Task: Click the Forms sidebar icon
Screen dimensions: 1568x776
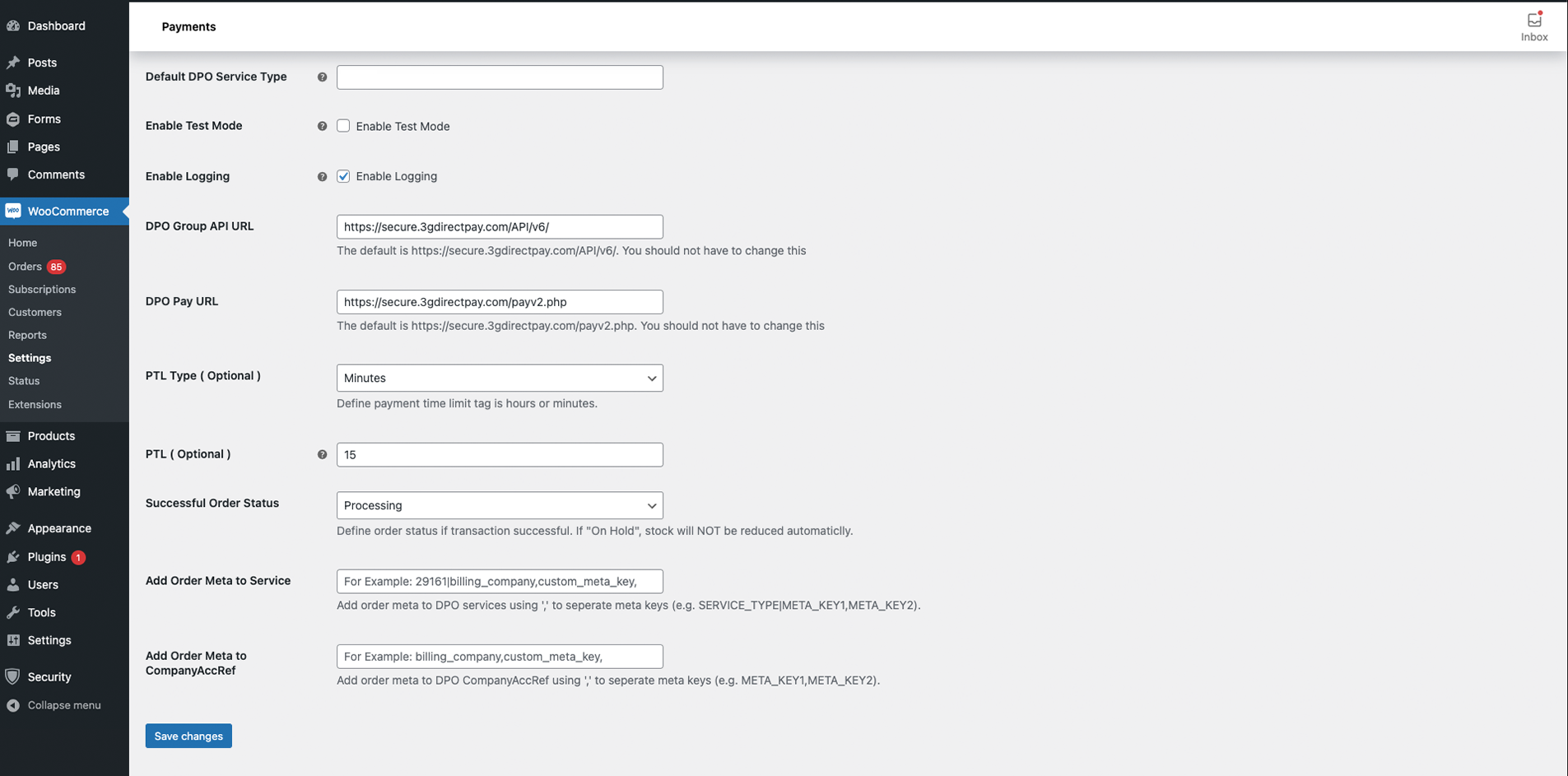Action: click(x=13, y=119)
